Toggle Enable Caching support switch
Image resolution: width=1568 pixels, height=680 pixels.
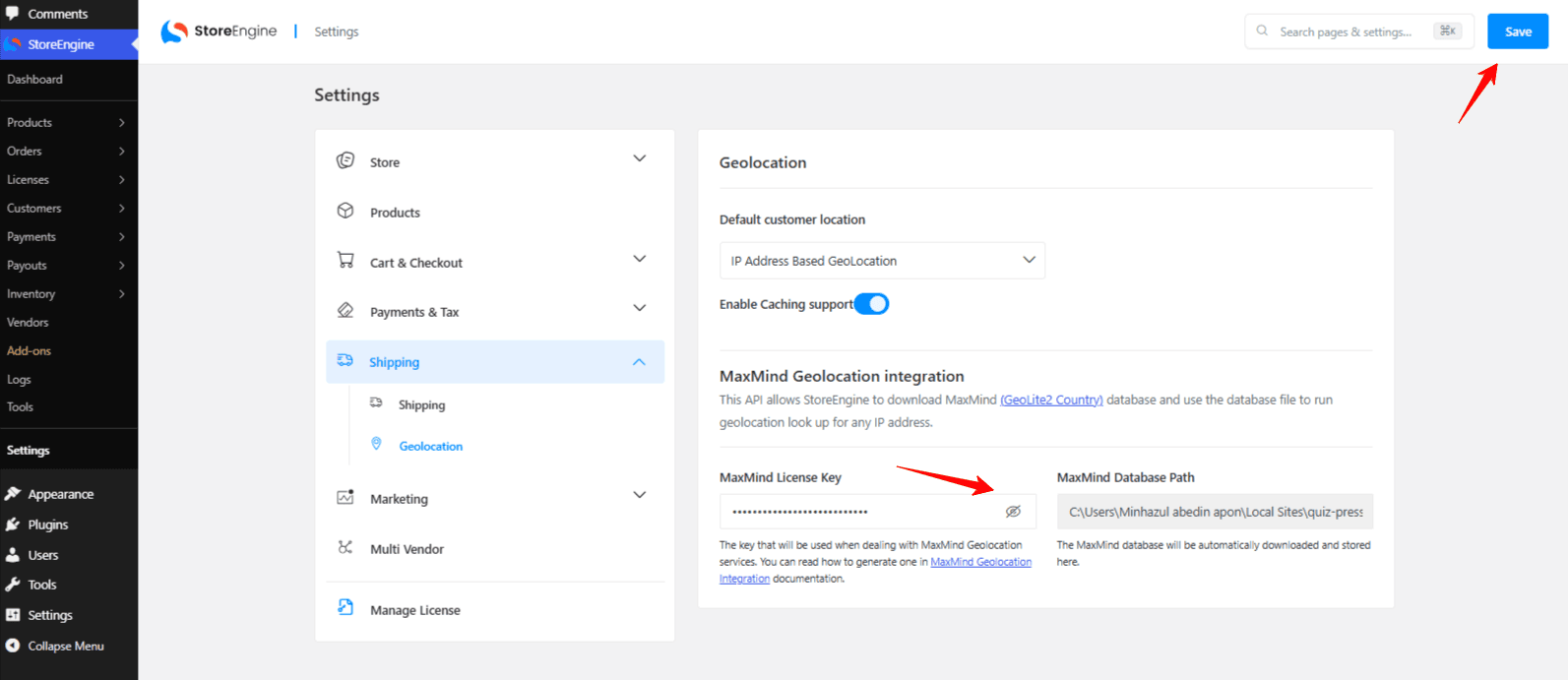[x=871, y=304]
